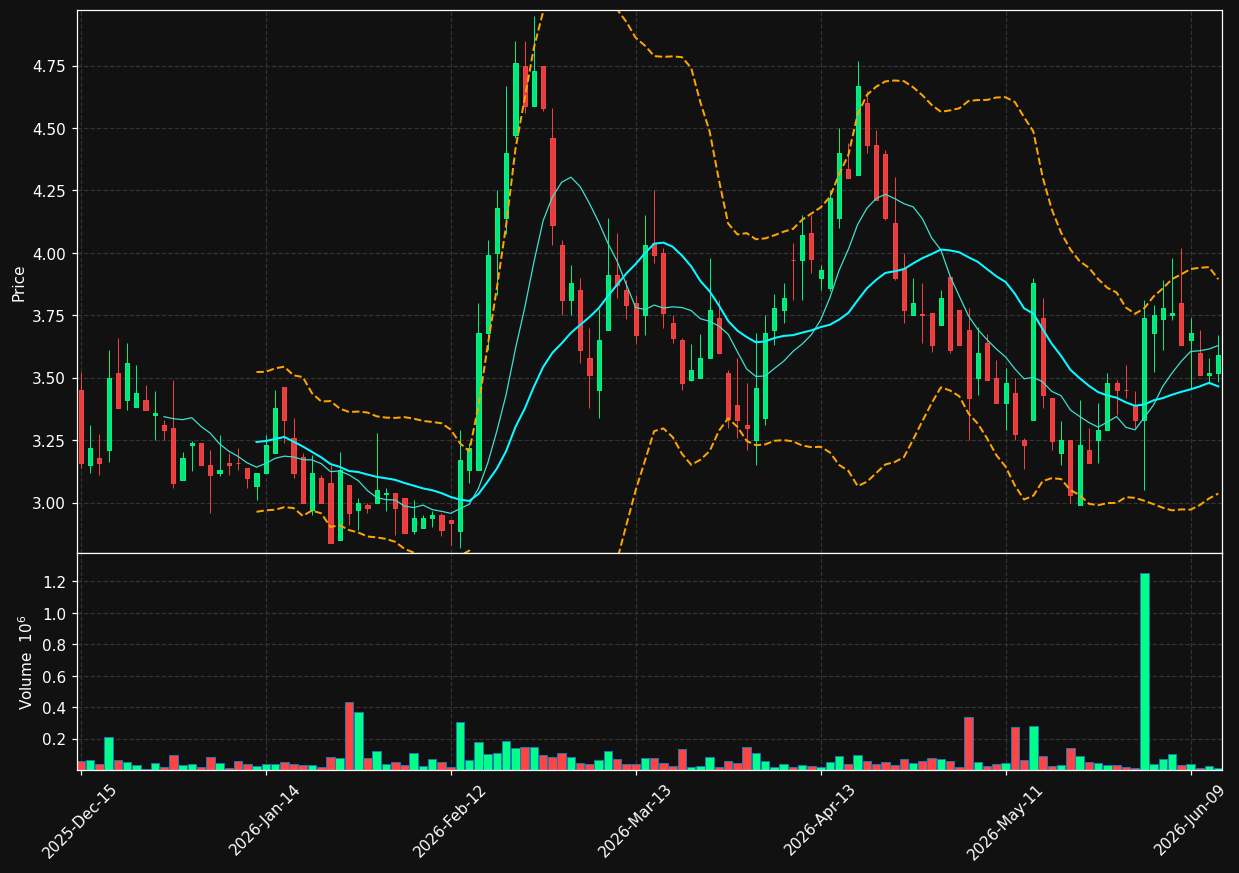1239x873 pixels.
Task: Click the tallest red volume bar in late January
Action: pyautogui.click(x=349, y=736)
